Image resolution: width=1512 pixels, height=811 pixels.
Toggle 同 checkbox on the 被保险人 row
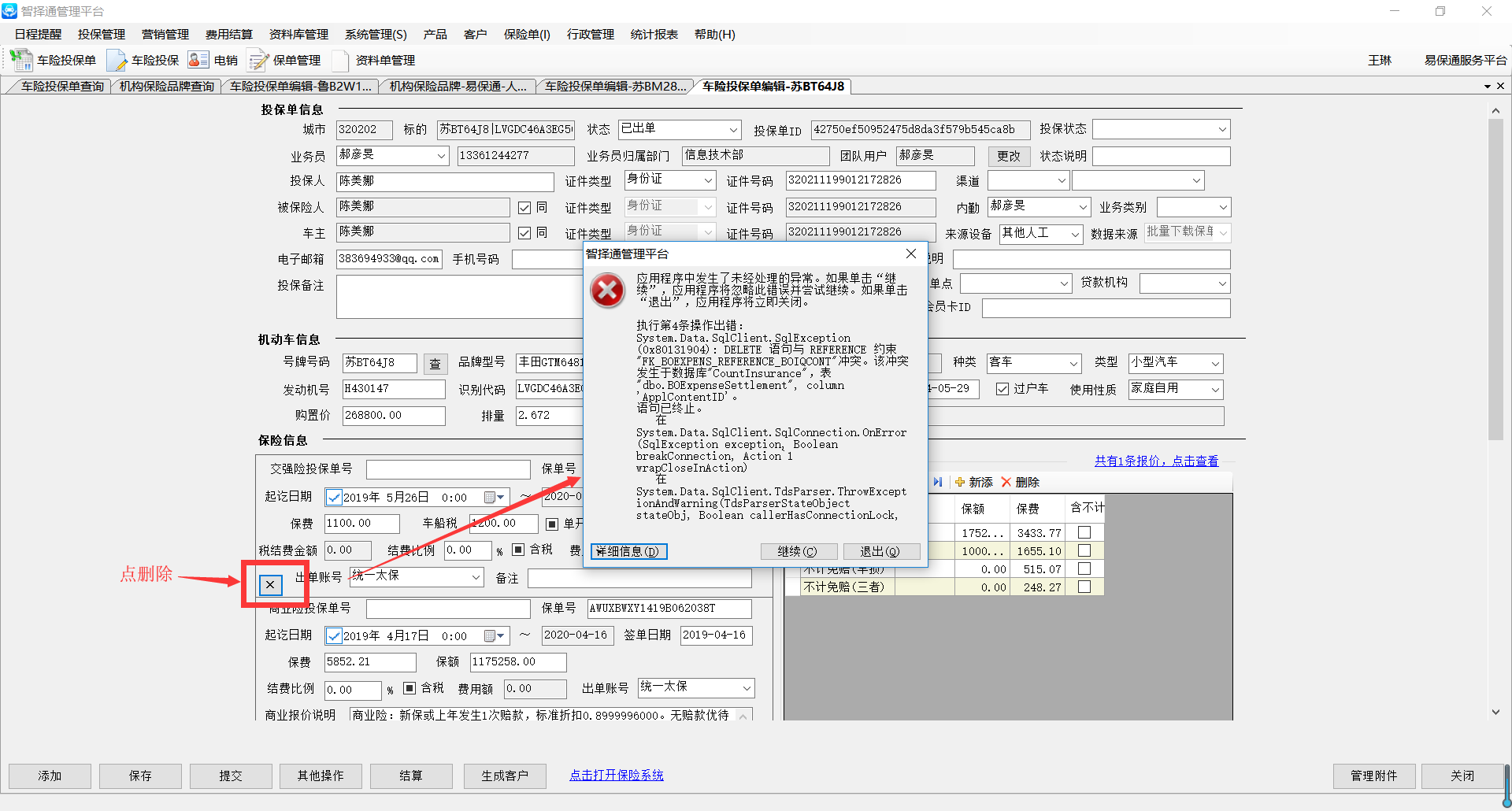click(x=524, y=208)
